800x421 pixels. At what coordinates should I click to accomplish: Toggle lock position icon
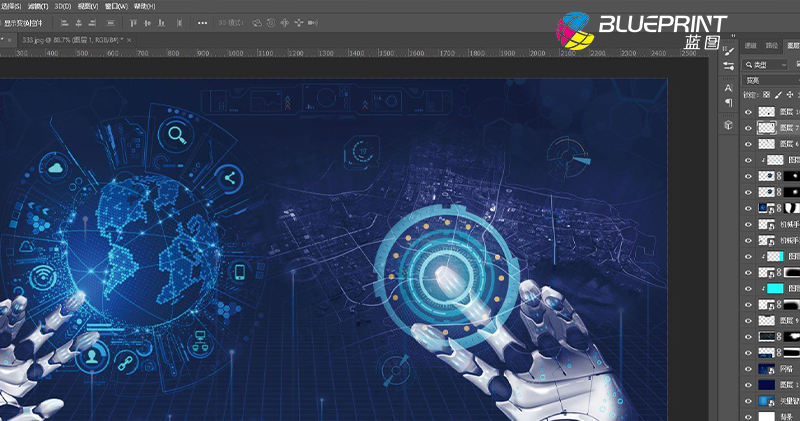tap(790, 95)
